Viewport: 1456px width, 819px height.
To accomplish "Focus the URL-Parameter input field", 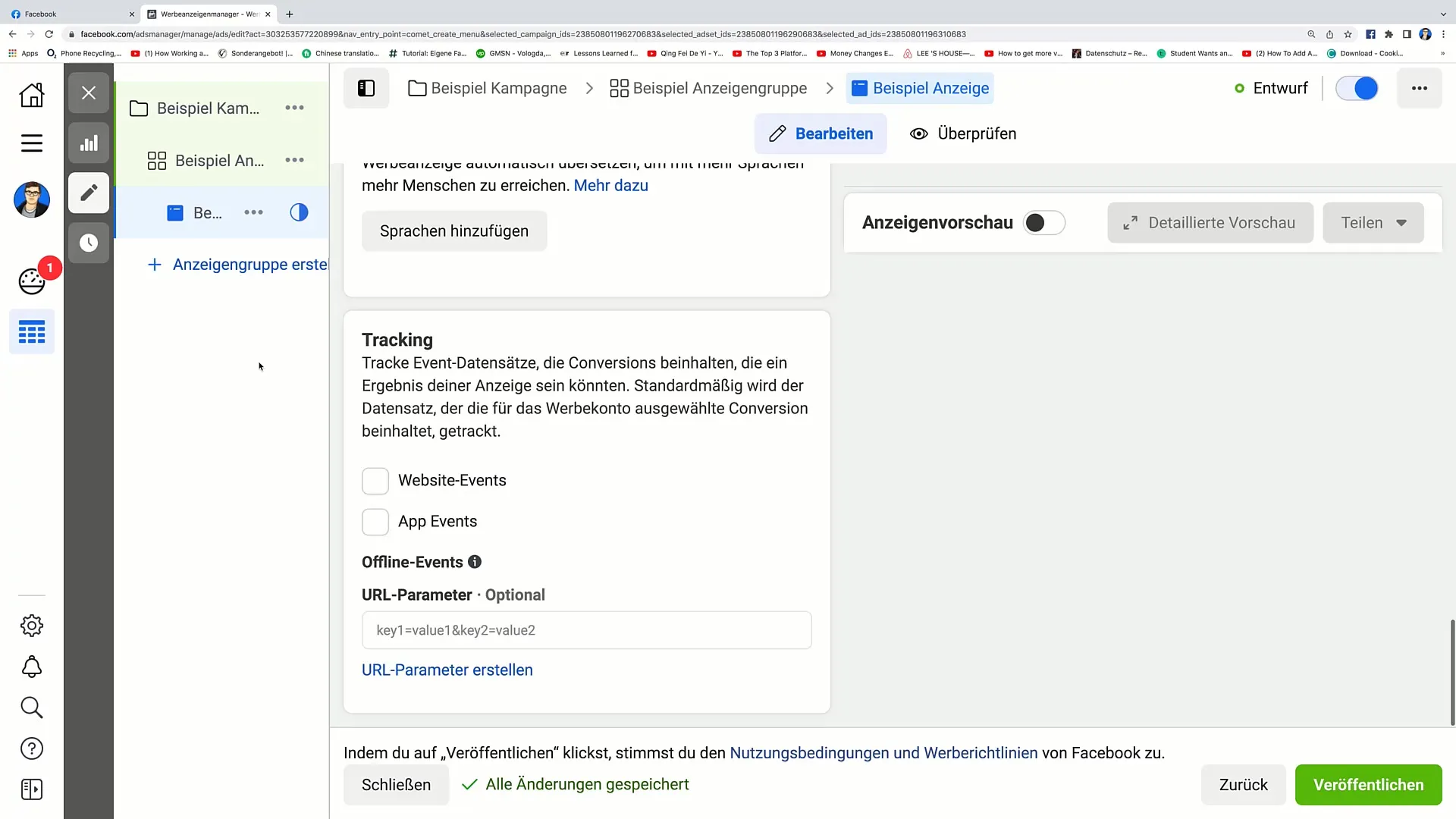I will coord(586,630).
